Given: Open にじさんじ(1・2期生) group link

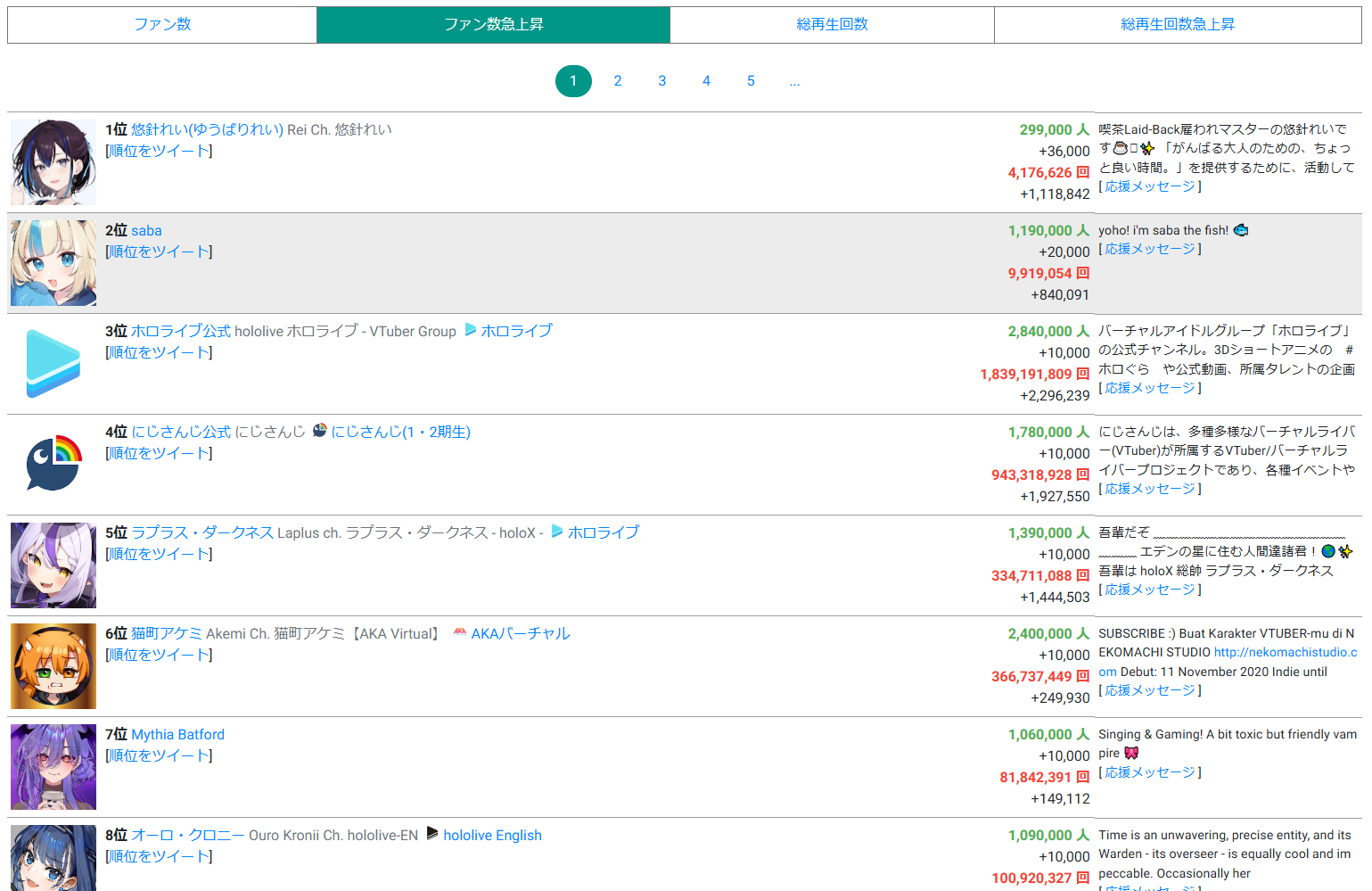Looking at the screenshot, I should 401,432.
